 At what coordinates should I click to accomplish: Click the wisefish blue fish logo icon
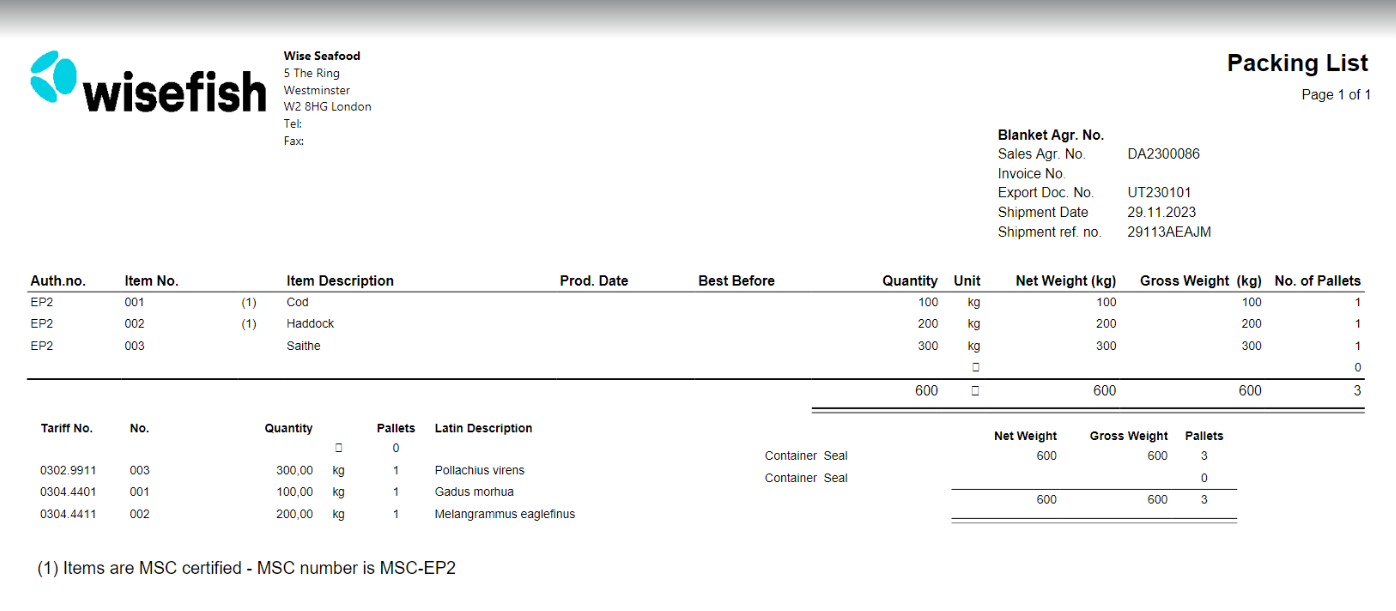click(53, 76)
